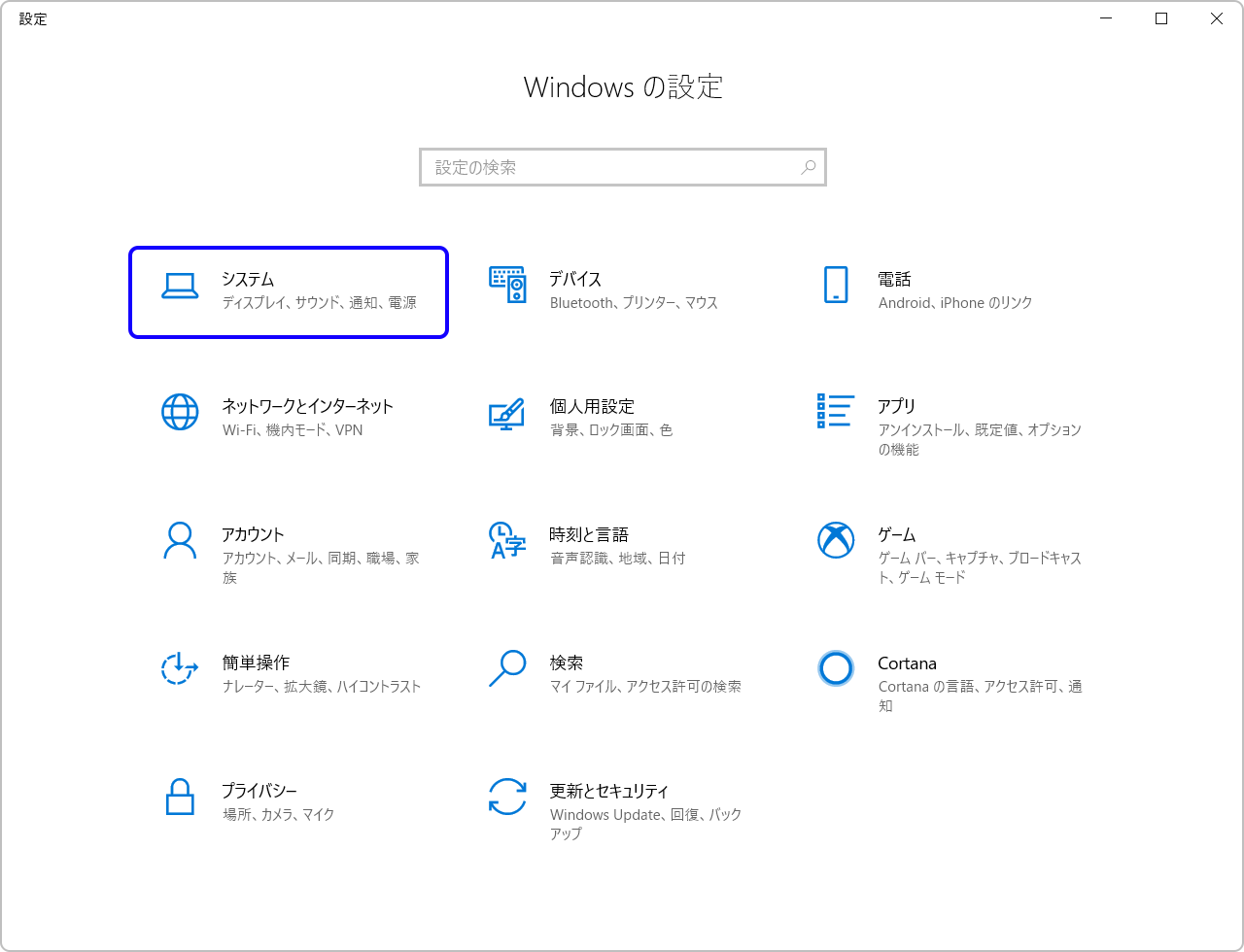This screenshot has height=952, width=1244.
Task: Open the プライバシー settings title link
Action: coord(259,791)
